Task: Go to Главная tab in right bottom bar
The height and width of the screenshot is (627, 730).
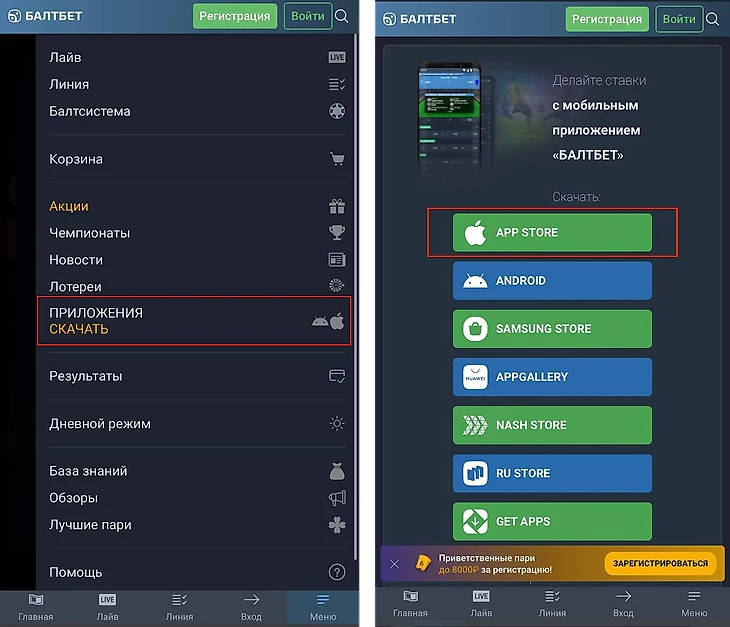Action: pos(410,604)
